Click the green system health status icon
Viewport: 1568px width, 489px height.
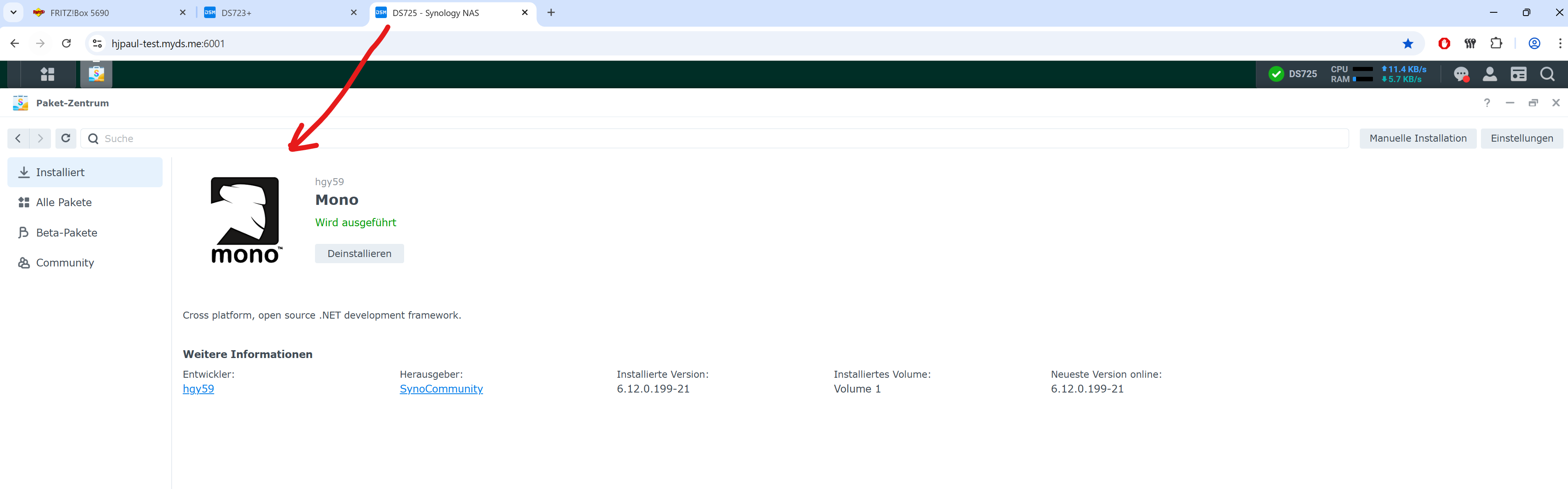click(1276, 74)
